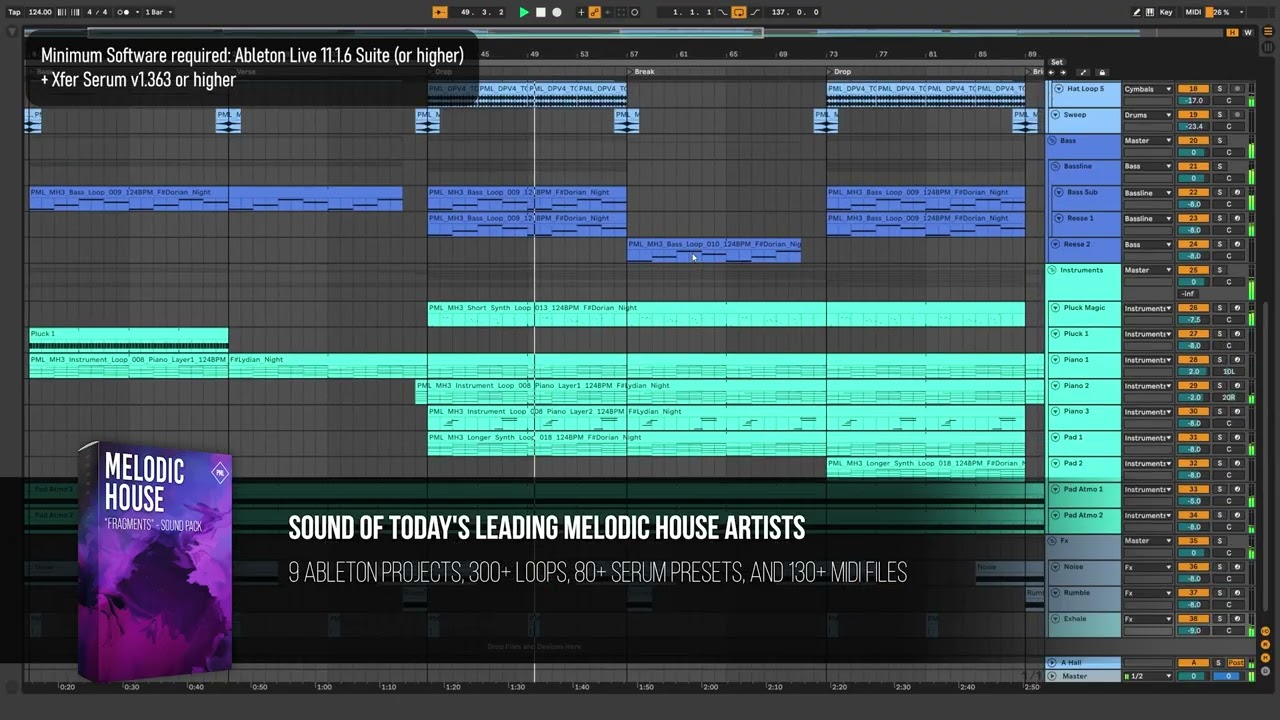
Task: Collapse the Instruments group track
Action: [x=1052, y=270]
